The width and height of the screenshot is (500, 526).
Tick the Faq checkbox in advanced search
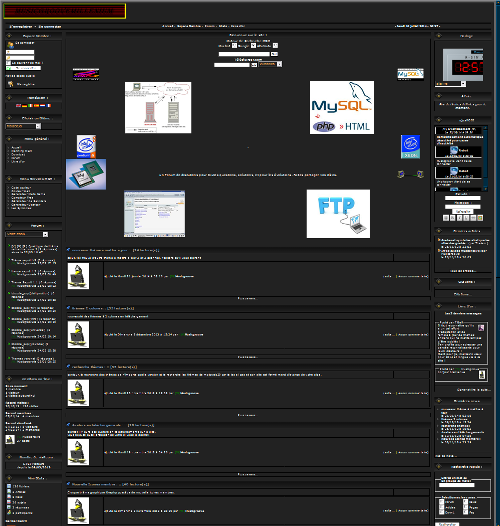pyautogui.click(x=465, y=512)
